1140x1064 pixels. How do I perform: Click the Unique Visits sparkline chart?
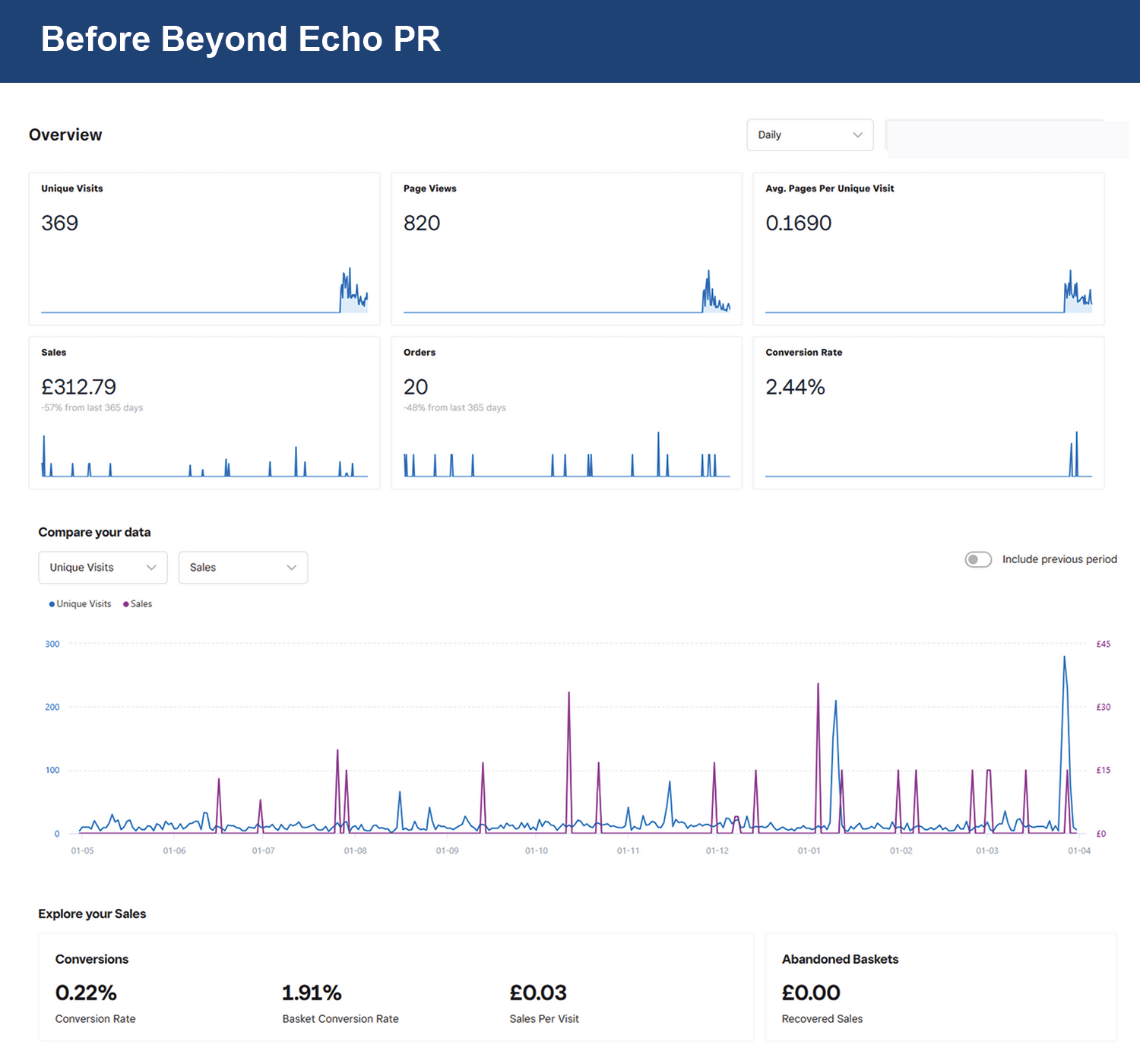point(204,291)
